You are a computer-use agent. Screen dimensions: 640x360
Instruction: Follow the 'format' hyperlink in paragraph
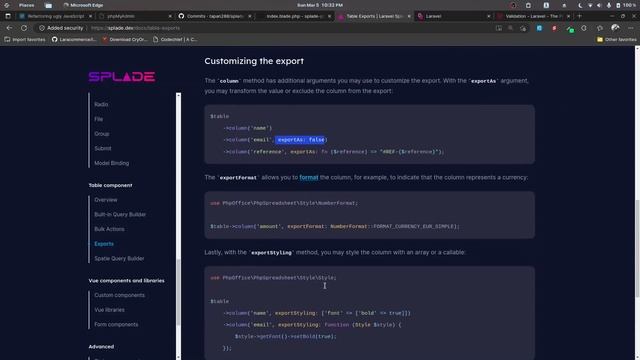pyautogui.click(x=309, y=178)
